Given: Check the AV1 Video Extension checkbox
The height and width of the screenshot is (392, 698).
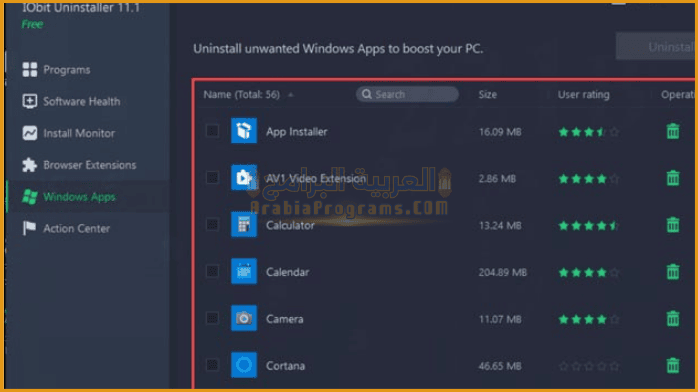Looking at the screenshot, I should click(212, 178).
